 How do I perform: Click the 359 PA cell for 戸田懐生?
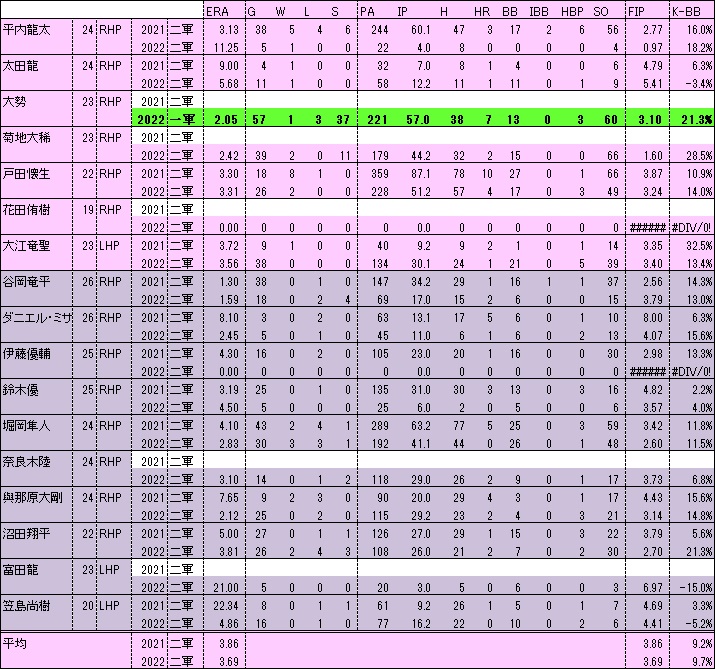[380, 174]
